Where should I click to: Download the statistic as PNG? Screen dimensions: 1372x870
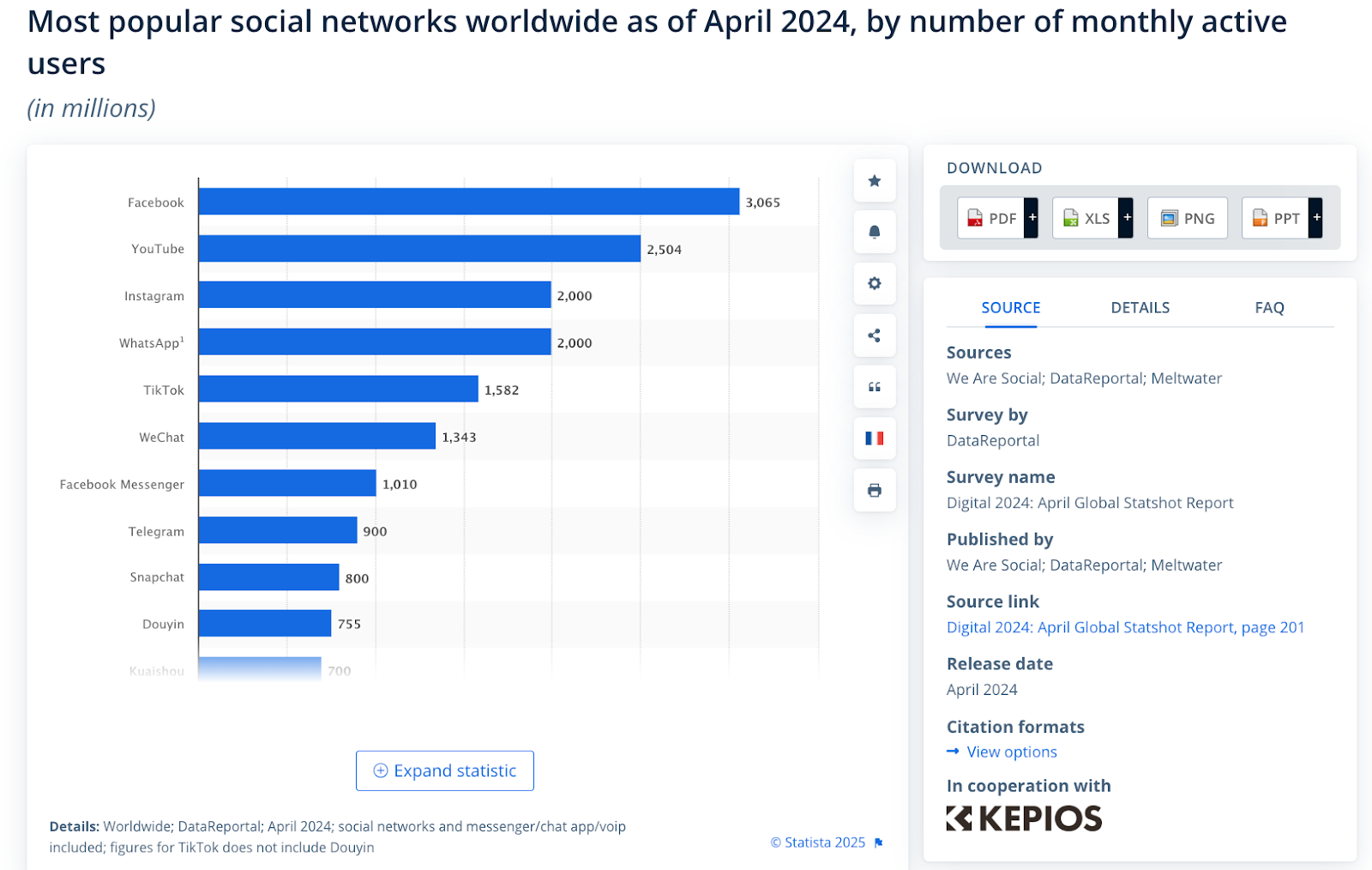coord(1188,218)
